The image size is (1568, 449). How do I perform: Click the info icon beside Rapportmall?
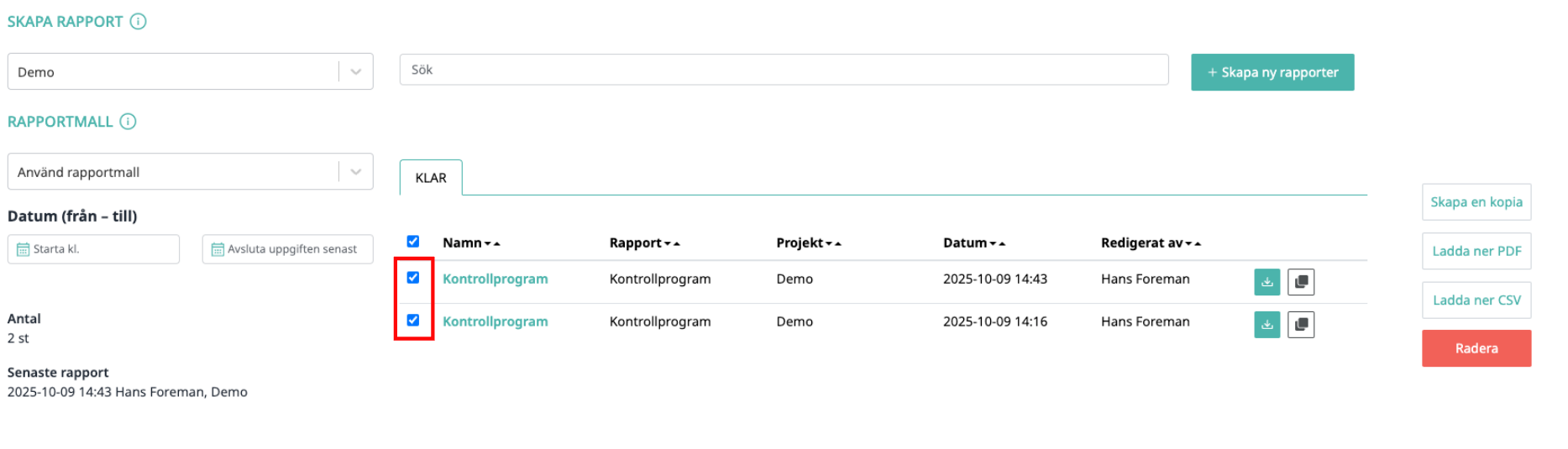click(x=128, y=122)
